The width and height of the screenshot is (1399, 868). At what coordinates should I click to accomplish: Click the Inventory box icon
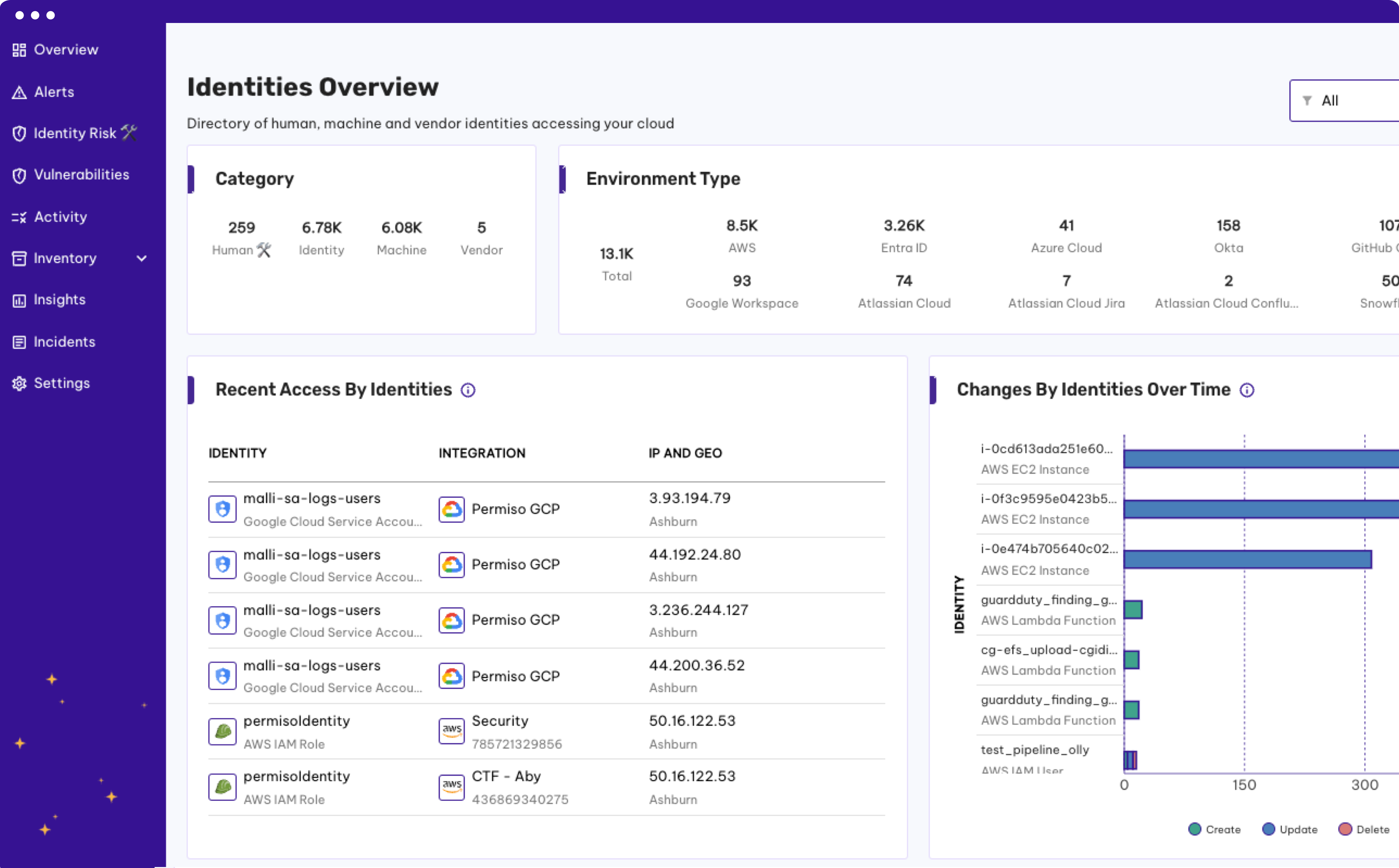coord(19,258)
